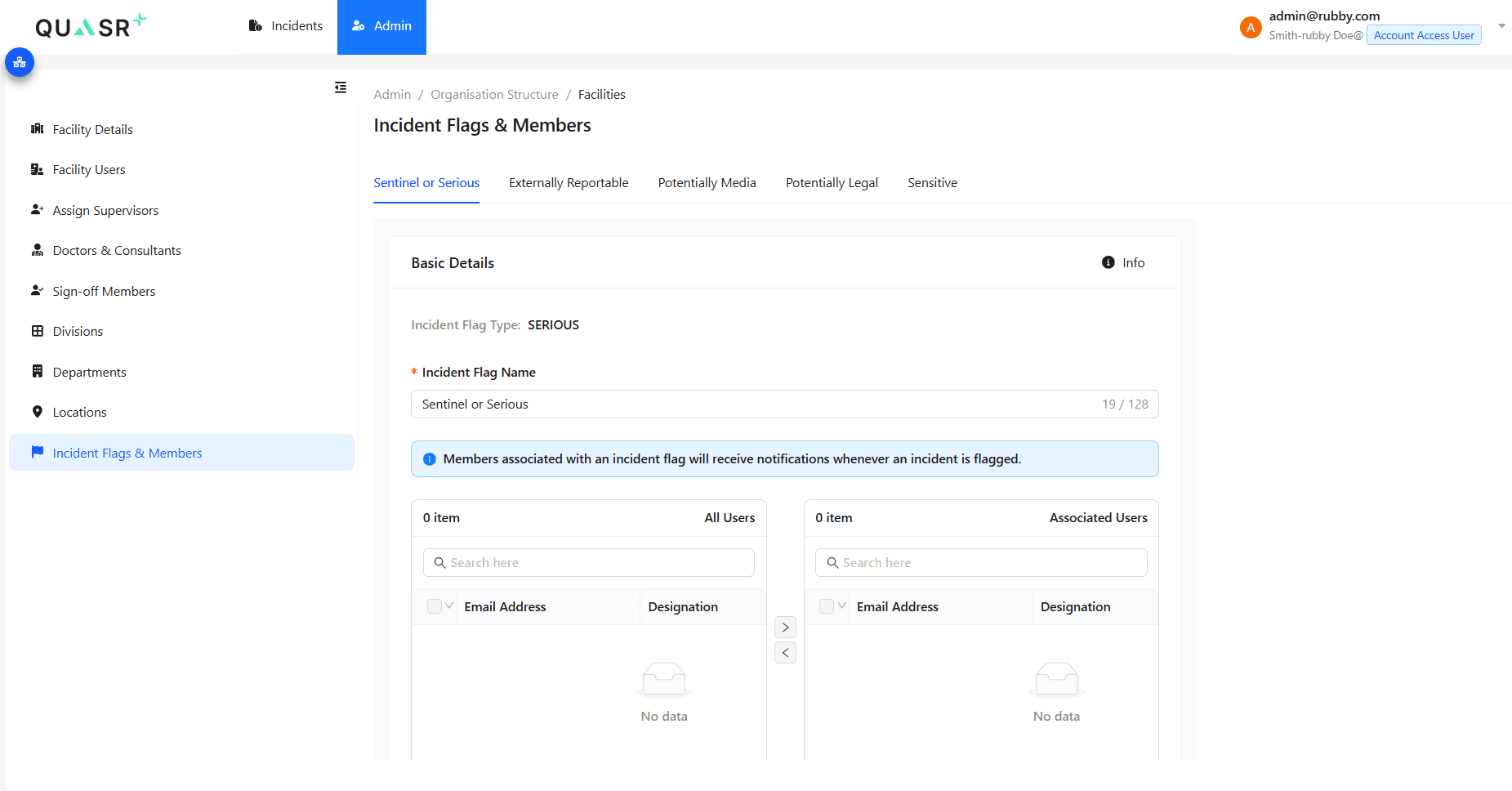The width and height of the screenshot is (1512, 791).
Task: Switch to the Externally Reportable tab
Action: click(x=569, y=182)
